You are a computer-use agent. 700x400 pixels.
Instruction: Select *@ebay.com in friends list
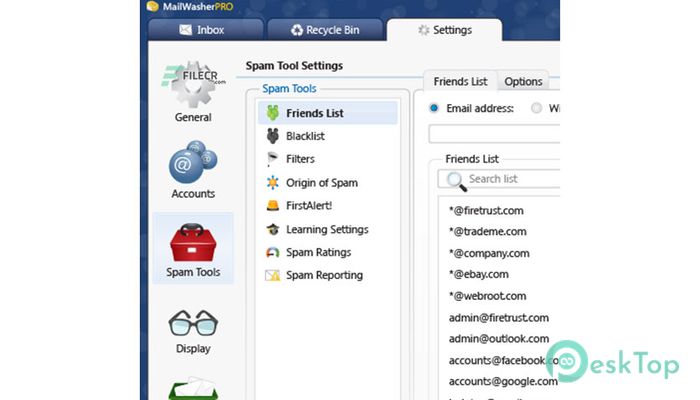pos(479,274)
